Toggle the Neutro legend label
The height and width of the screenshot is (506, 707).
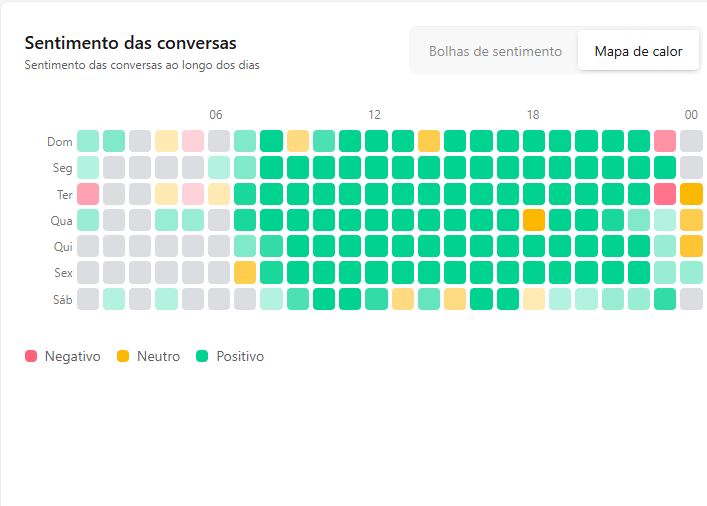158,356
